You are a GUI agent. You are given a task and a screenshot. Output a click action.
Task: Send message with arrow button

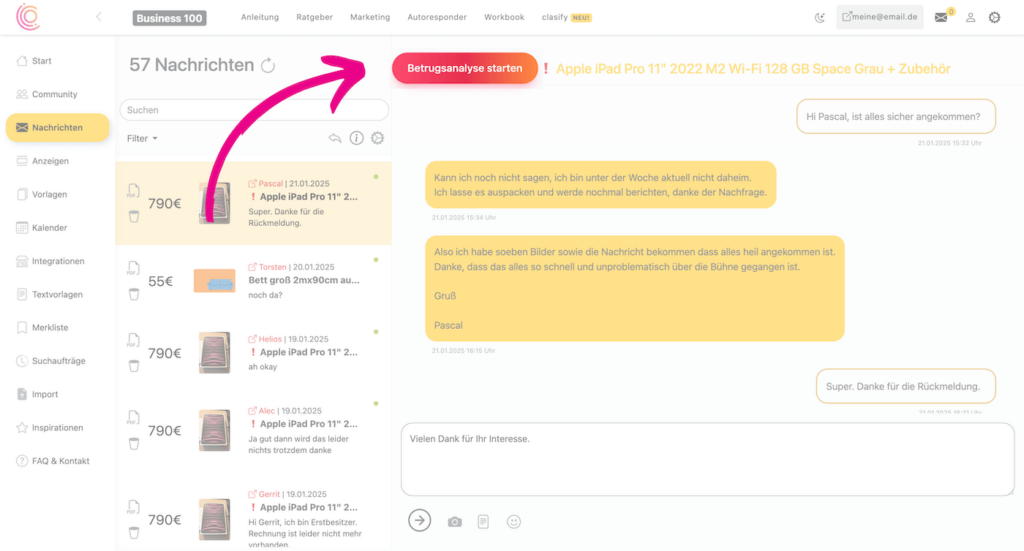[419, 520]
